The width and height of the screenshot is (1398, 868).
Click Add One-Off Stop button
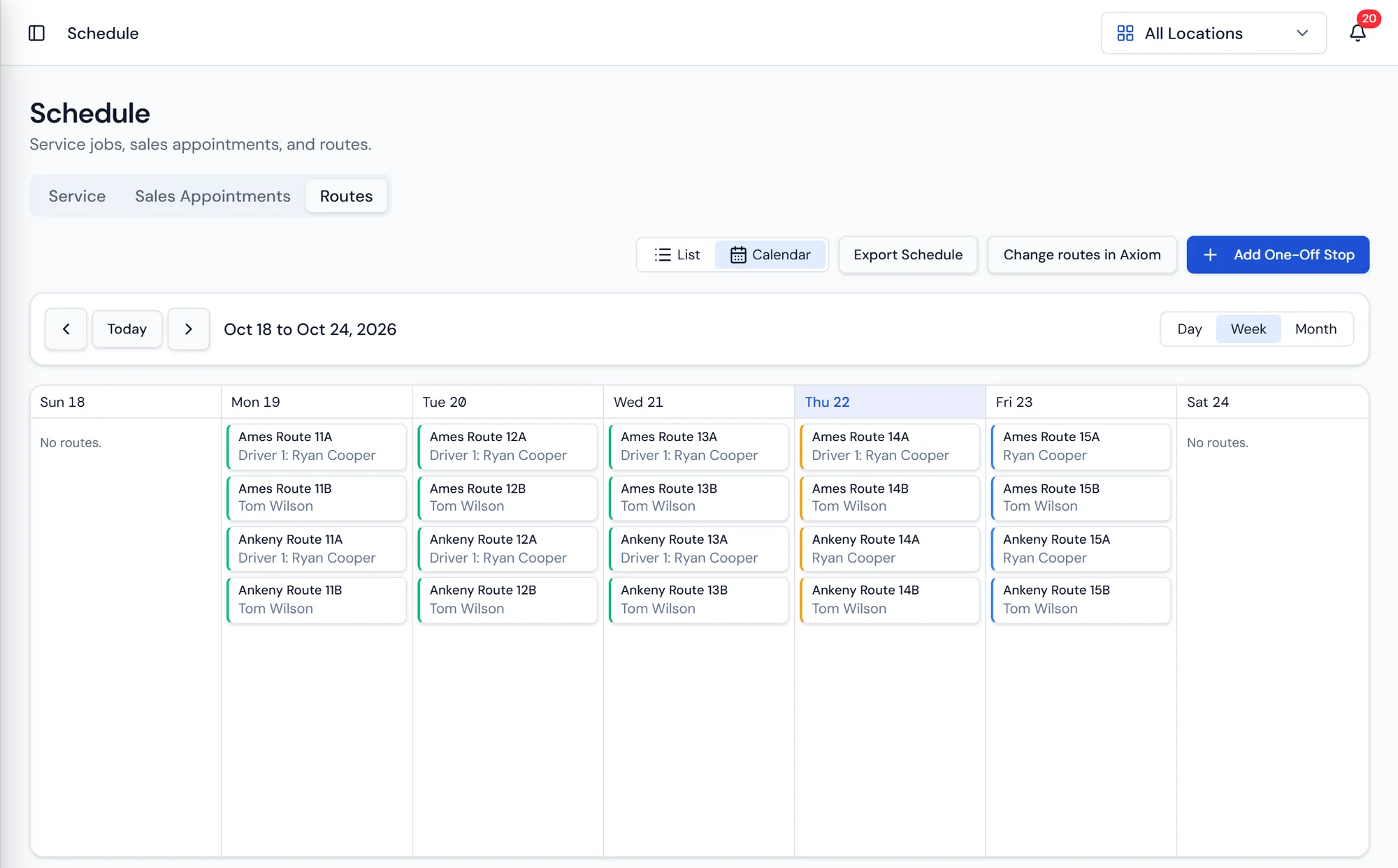coord(1278,255)
